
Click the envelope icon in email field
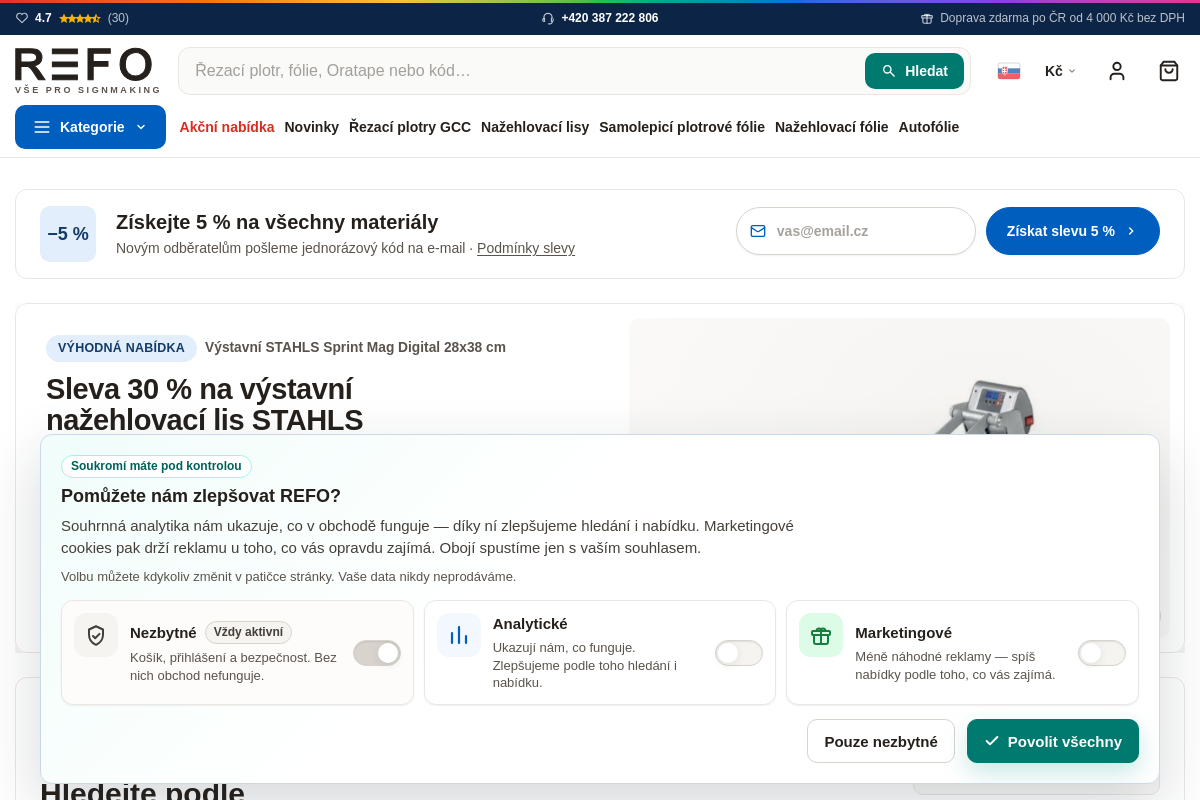pos(758,231)
